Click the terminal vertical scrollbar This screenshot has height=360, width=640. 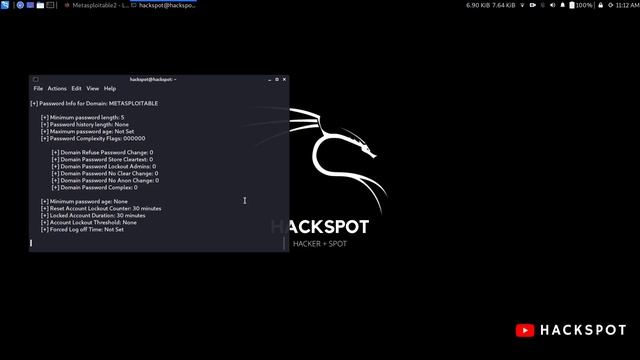pyautogui.click(x=284, y=243)
